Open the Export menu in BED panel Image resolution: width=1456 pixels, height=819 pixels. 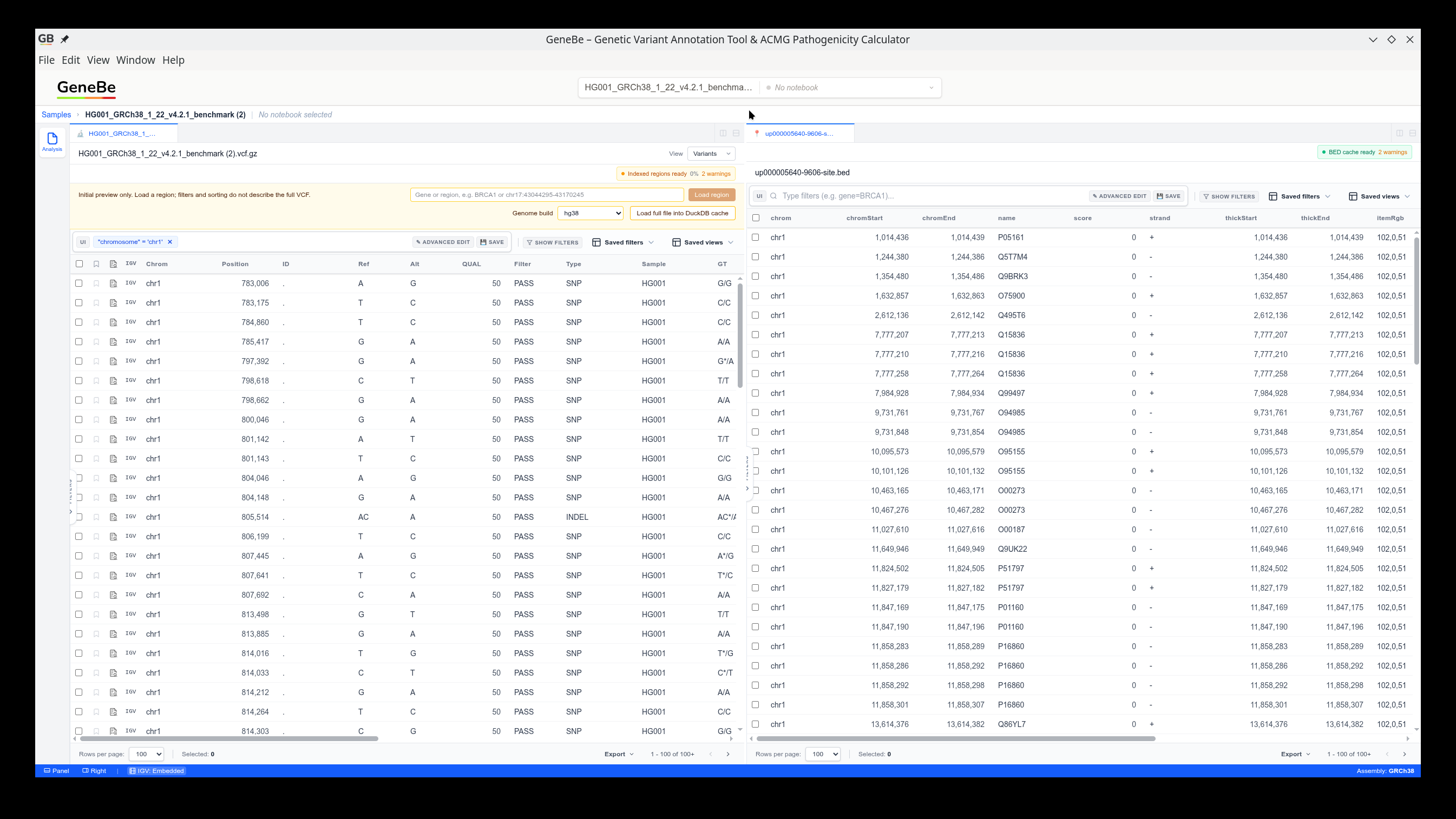click(1295, 754)
